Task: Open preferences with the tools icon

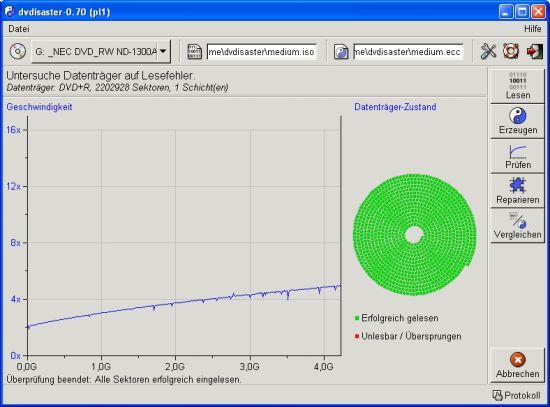Action: pyautogui.click(x=488, y=52)
